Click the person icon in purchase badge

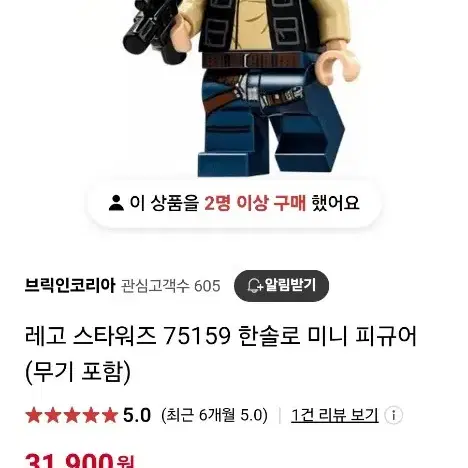[x=116, y=203]
